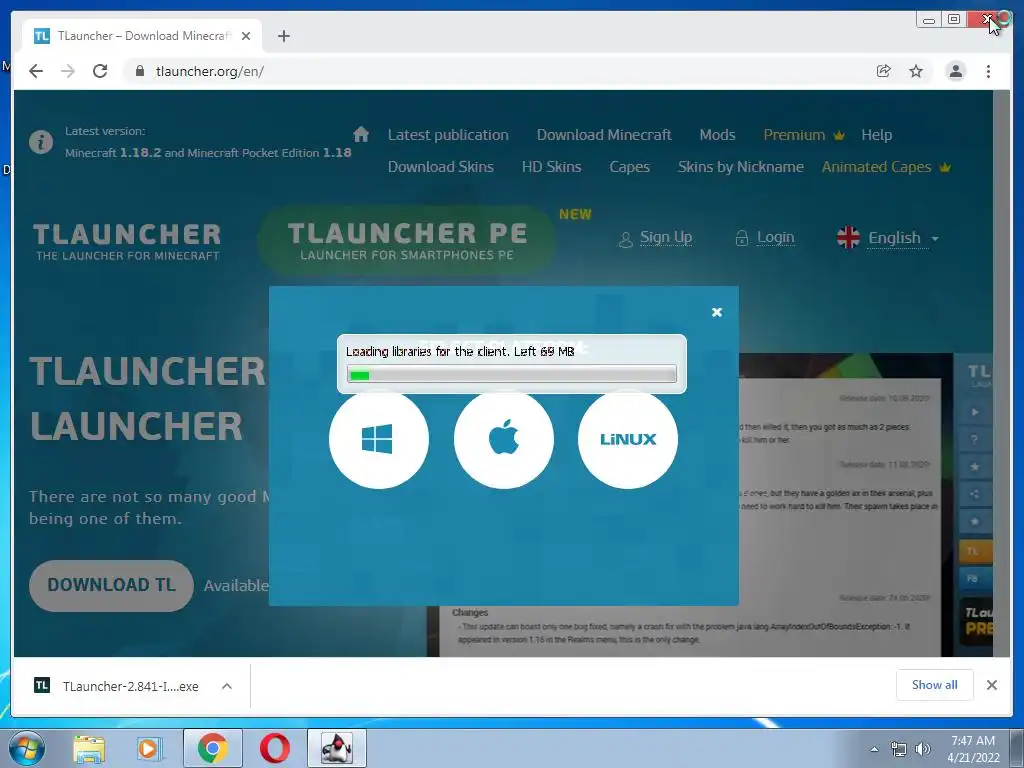Choose the Linux platform button

(x=628, y=439)
